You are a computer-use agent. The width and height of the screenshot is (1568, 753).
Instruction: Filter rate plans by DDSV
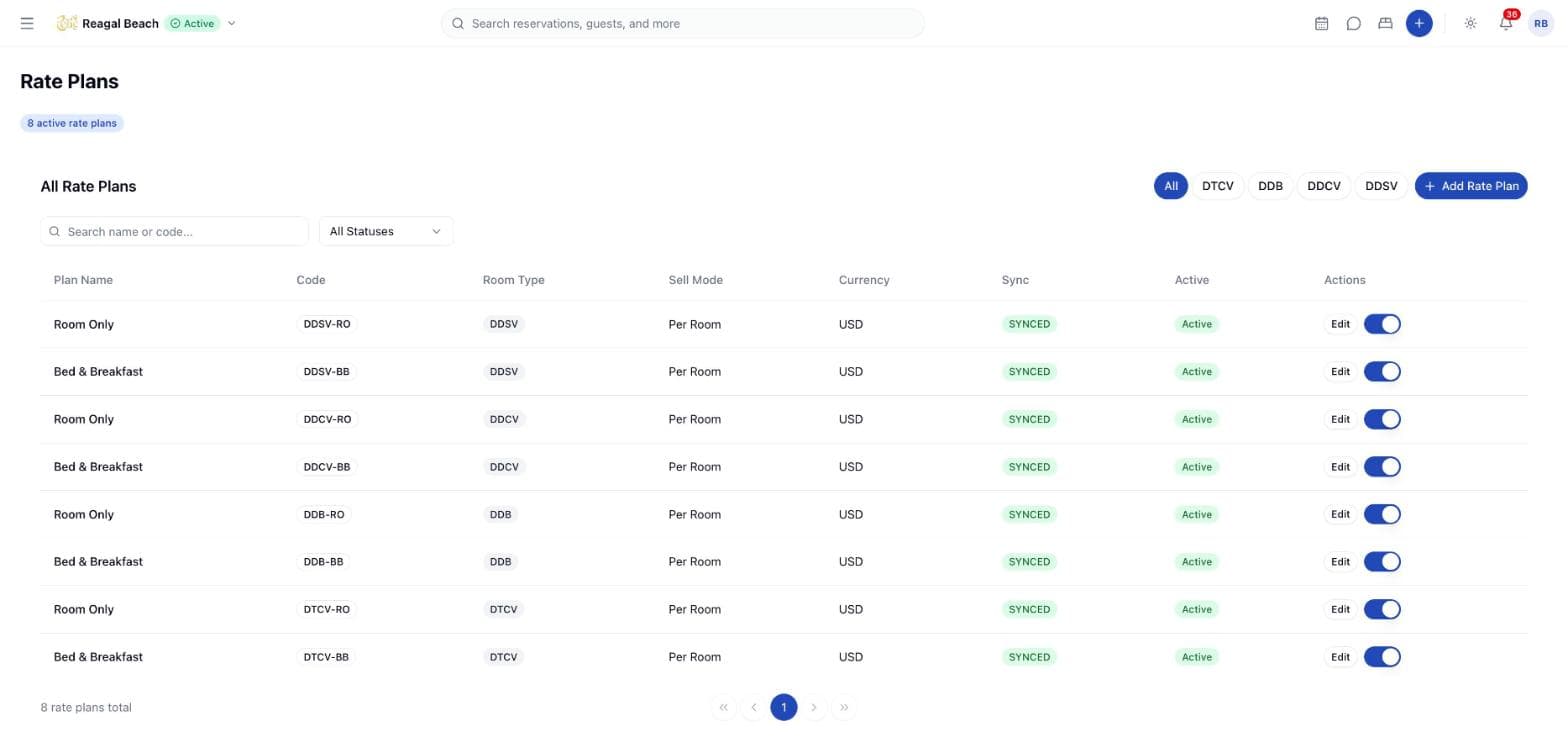1381,186
